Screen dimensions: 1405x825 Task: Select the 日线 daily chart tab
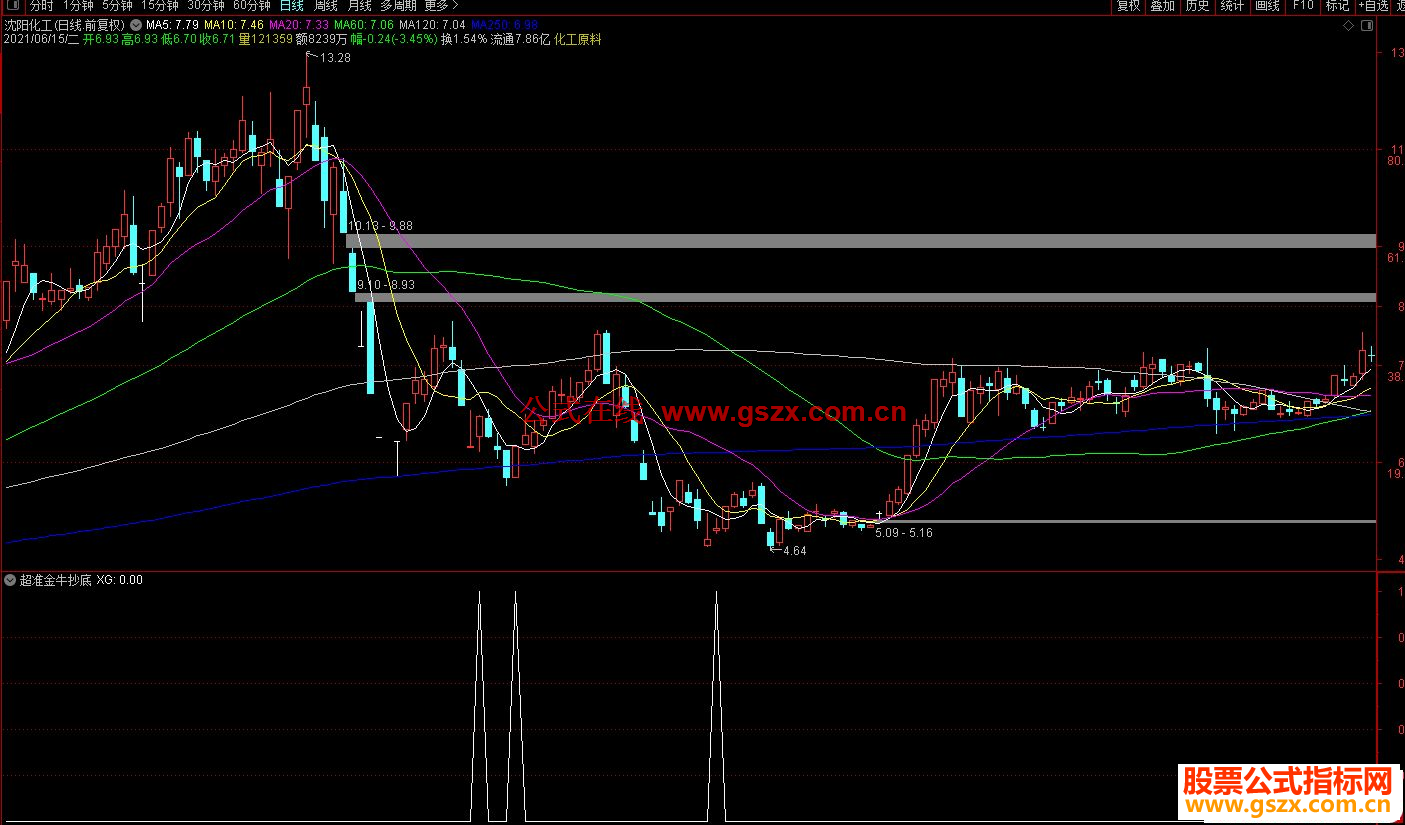(x=291, y=6)
